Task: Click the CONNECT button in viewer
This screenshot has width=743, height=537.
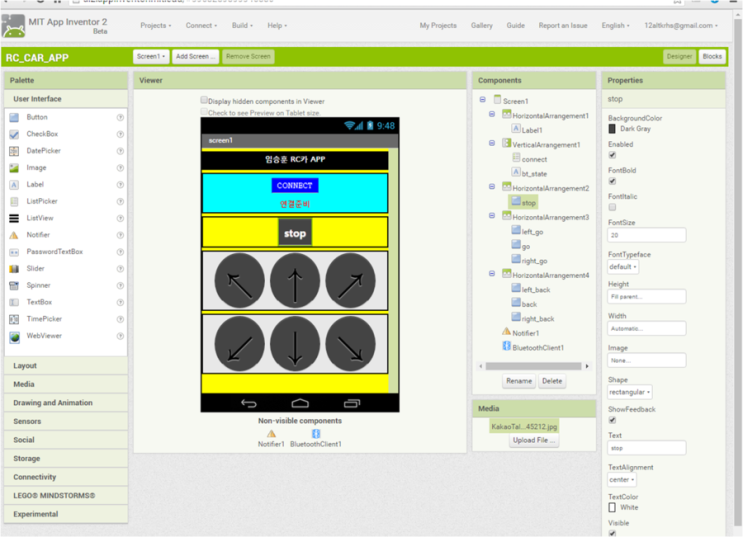Action: click(295, 185)
